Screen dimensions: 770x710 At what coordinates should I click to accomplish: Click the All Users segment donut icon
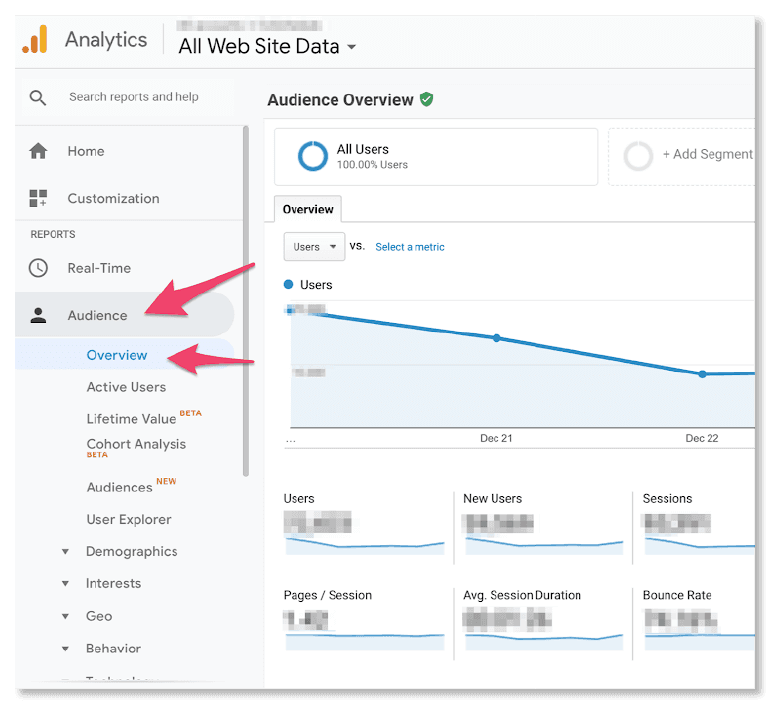coord(313,156)
